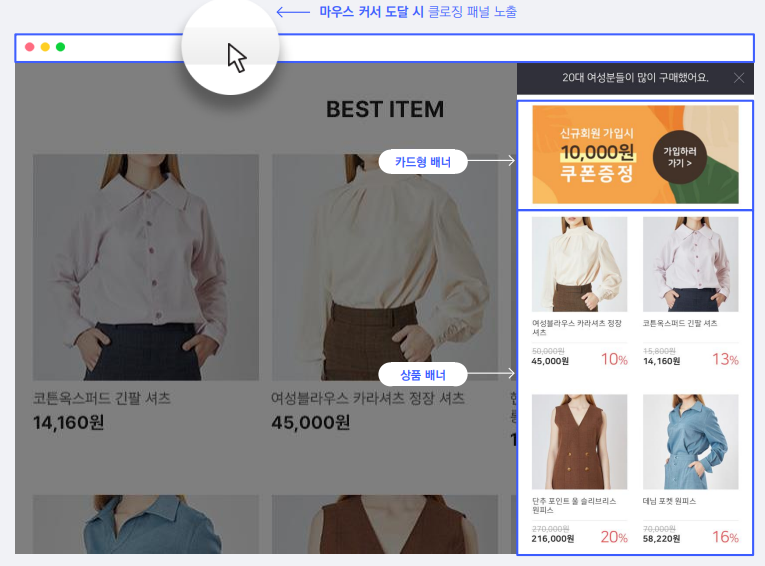The width and height of the screenshot is (765, 566).
Task: Open 단추 포인트 울 슬리브리스 원피스 image
Action: click(579, 442)
